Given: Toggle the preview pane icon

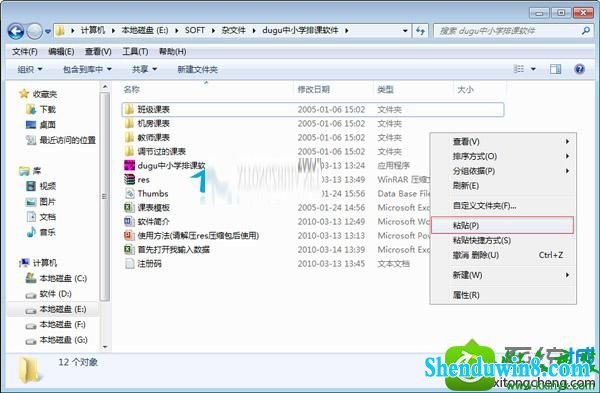Looking at the screenshot, I should tap(555, 69).
